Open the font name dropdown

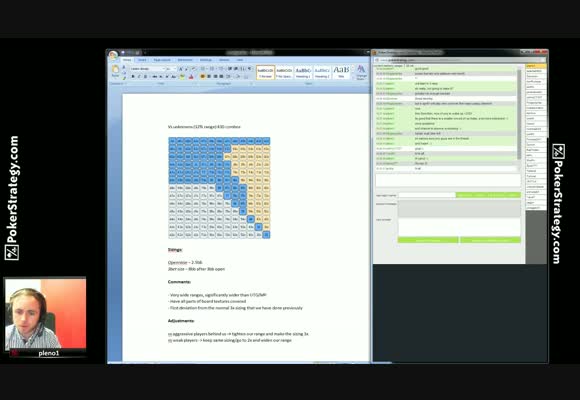[x=163, y=69]
